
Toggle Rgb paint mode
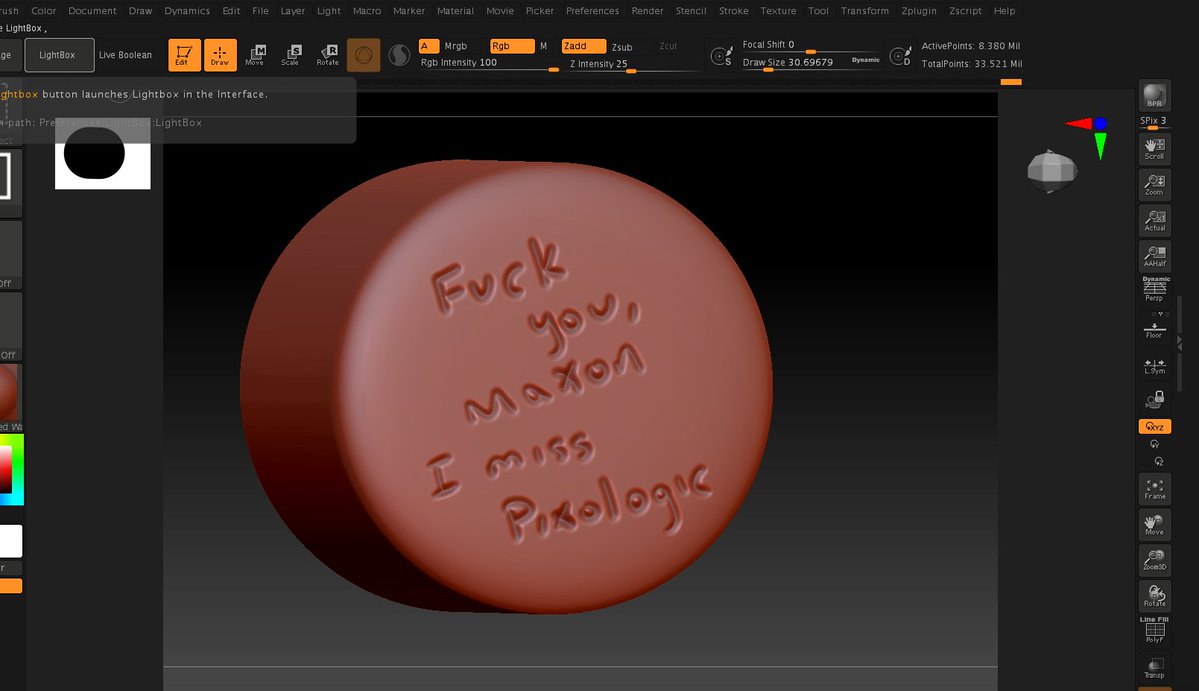(x=512, y=46)
